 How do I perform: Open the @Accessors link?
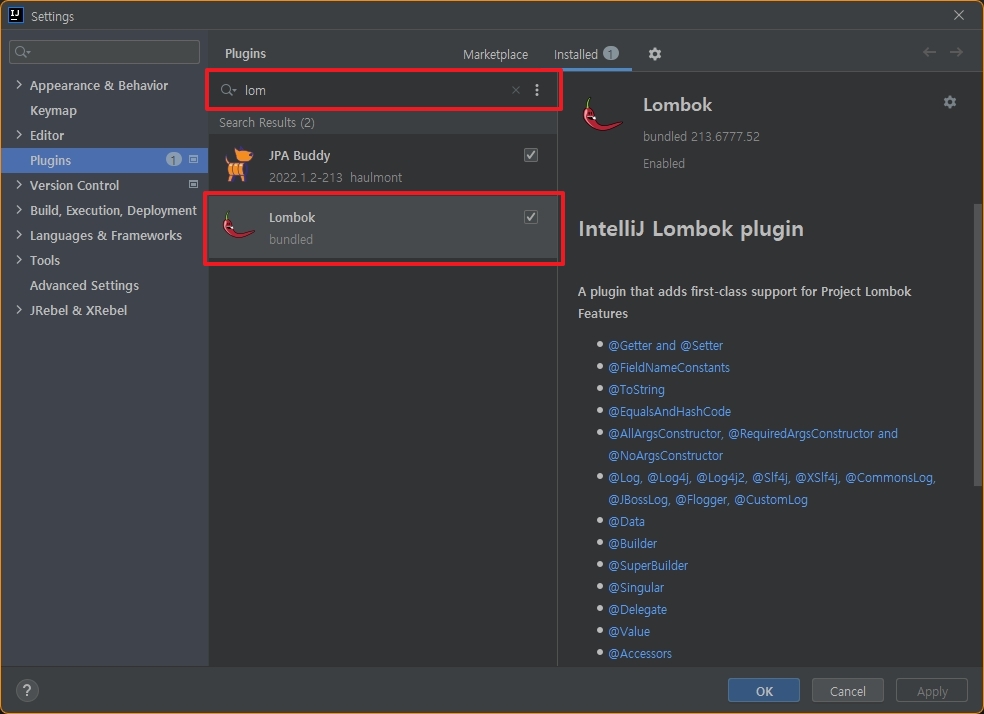click(639, 653)
